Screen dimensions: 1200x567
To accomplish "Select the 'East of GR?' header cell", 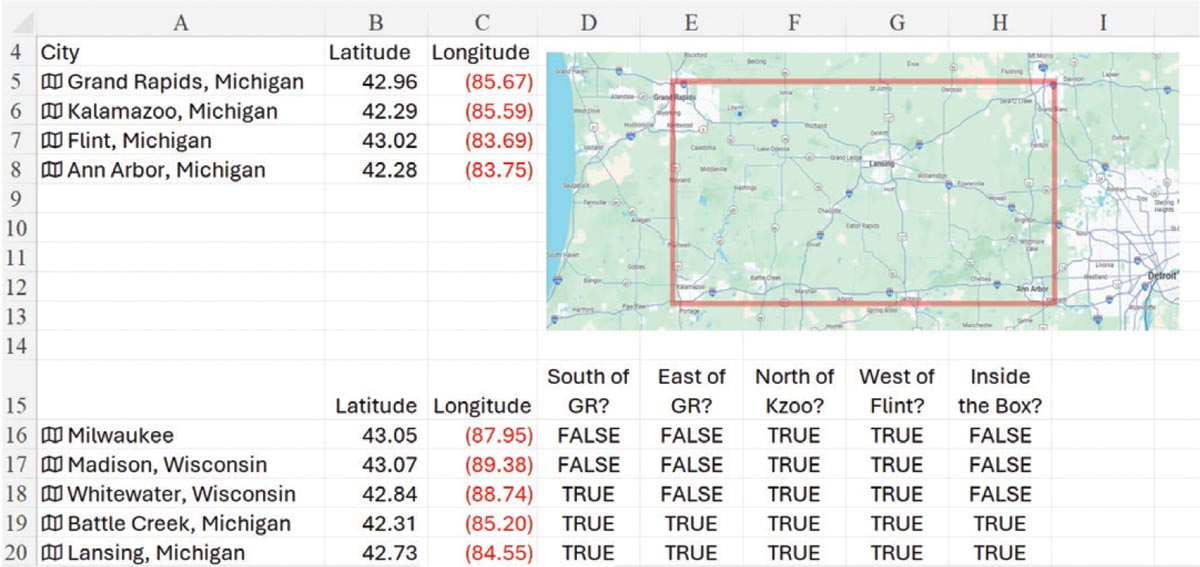I will [x=691, y=391].
